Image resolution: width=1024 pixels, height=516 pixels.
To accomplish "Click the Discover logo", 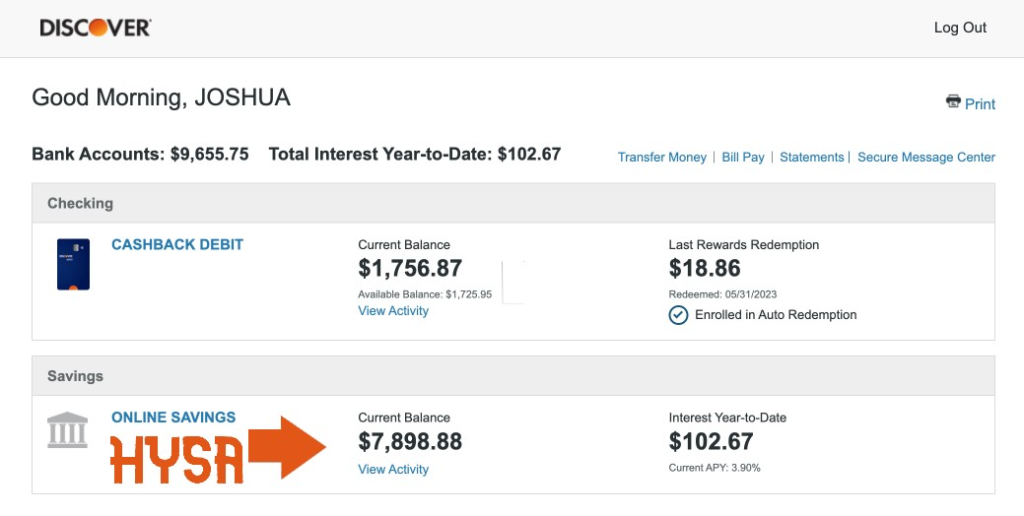I will click(x=95, y=28).
